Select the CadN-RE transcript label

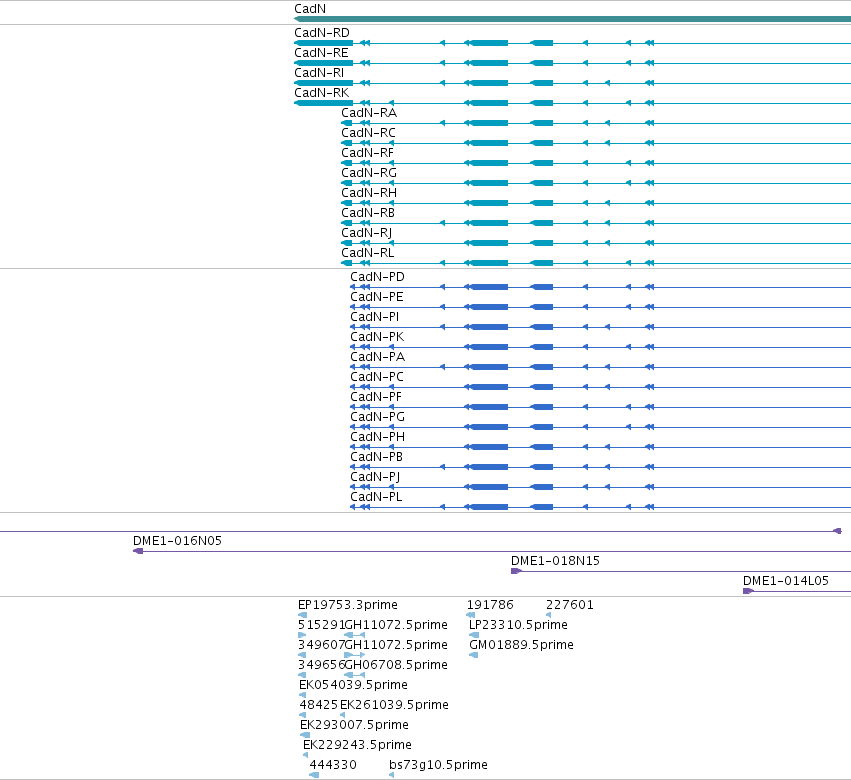(321, 53)
